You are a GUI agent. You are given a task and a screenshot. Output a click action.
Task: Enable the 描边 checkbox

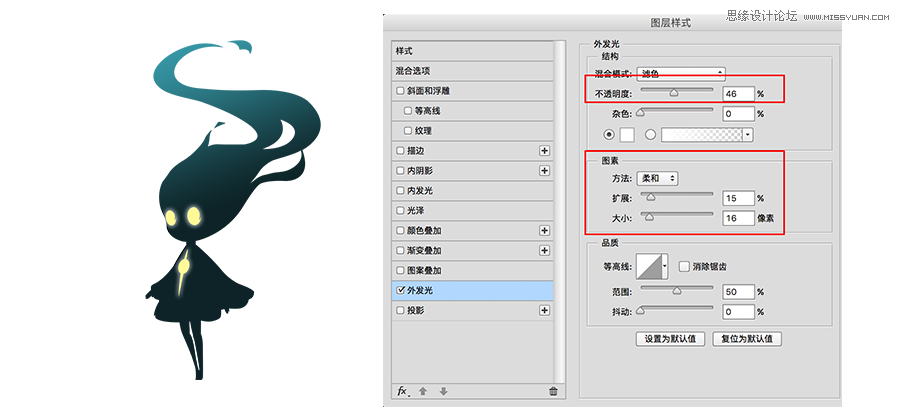(400, 151)
